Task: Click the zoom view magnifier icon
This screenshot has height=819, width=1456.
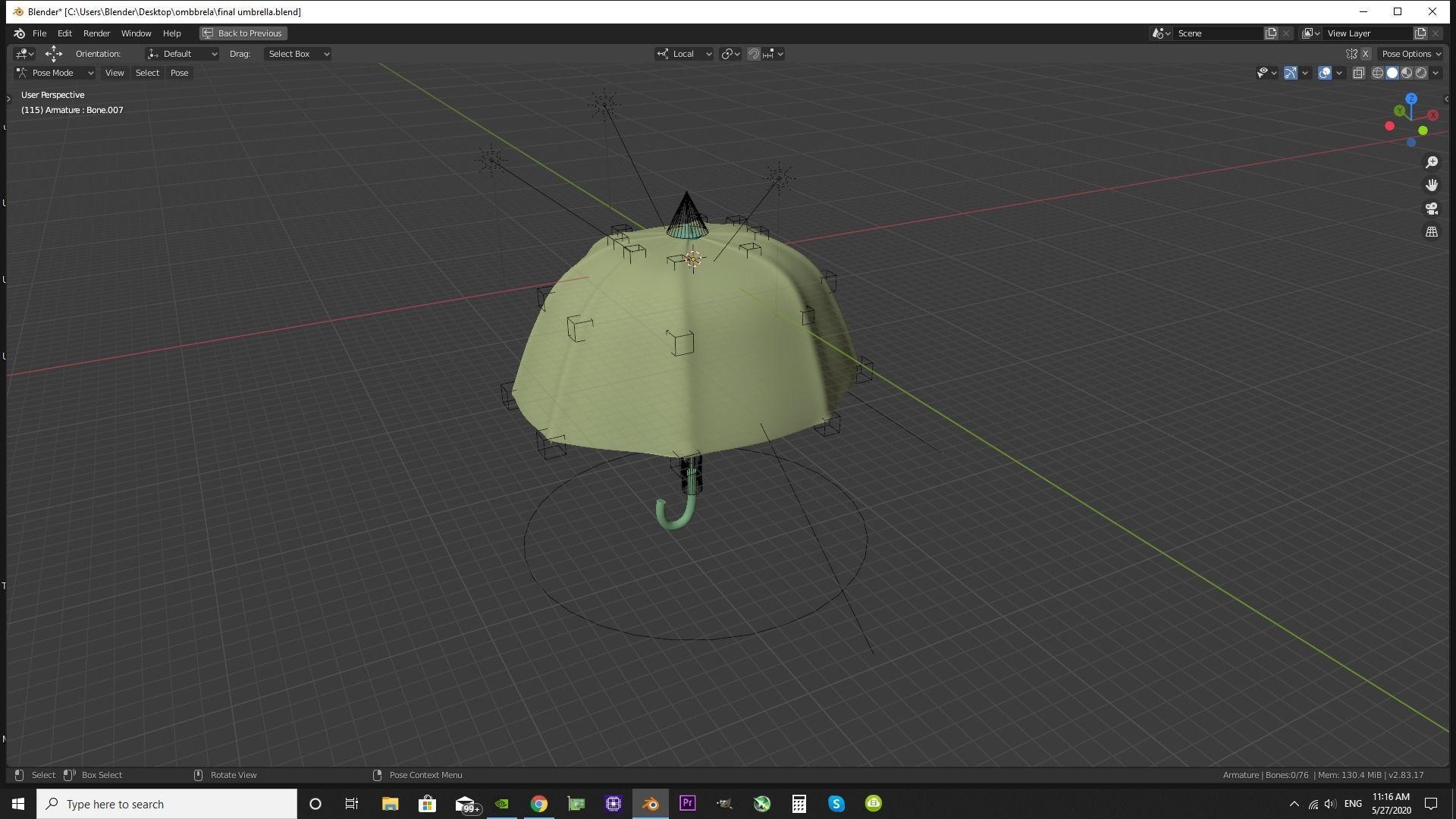Action: [1432, 162]
